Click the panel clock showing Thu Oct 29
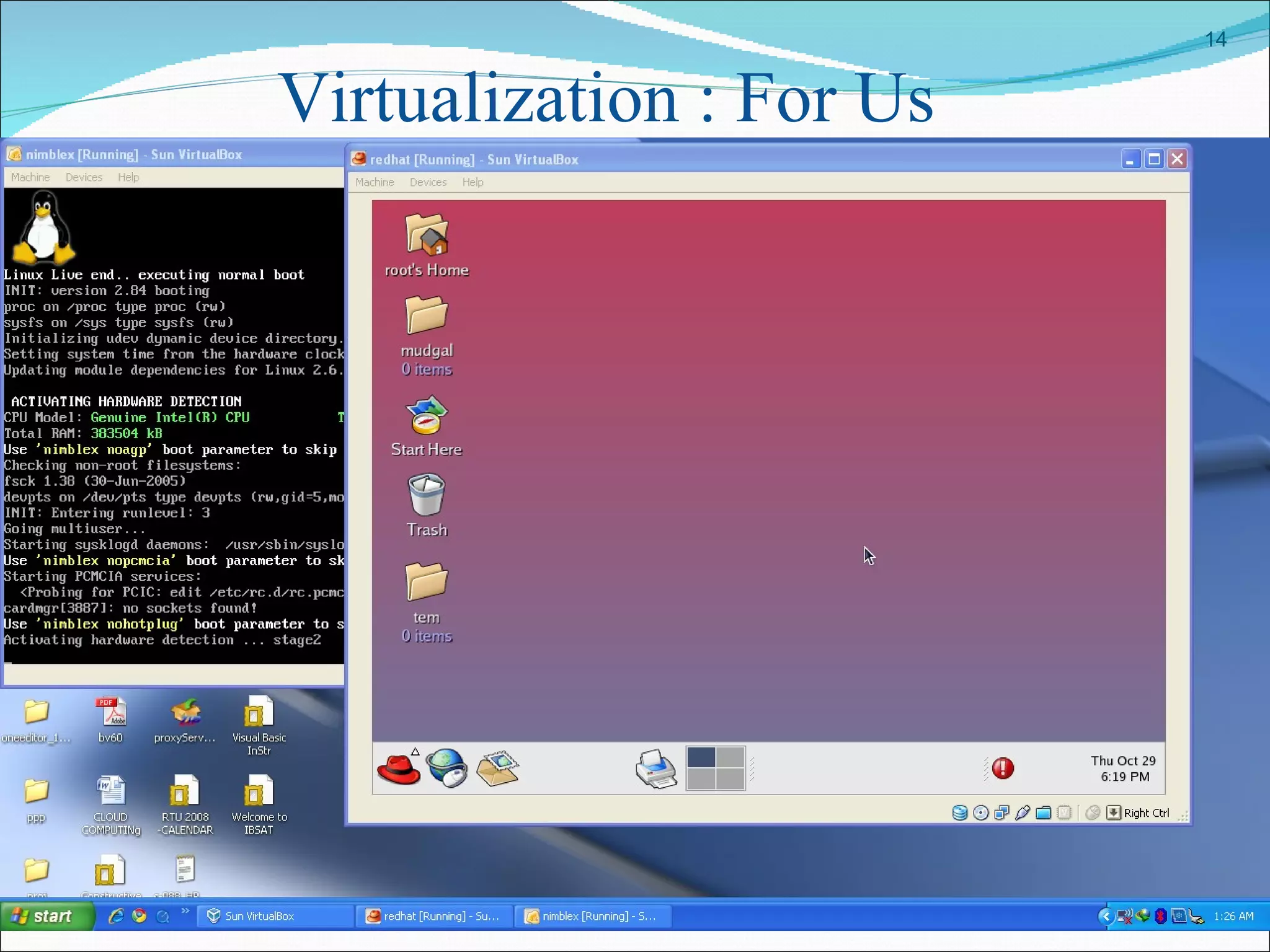This screenshot has width=1270, height=952. pyautogui.click(x=1124, y=769)
